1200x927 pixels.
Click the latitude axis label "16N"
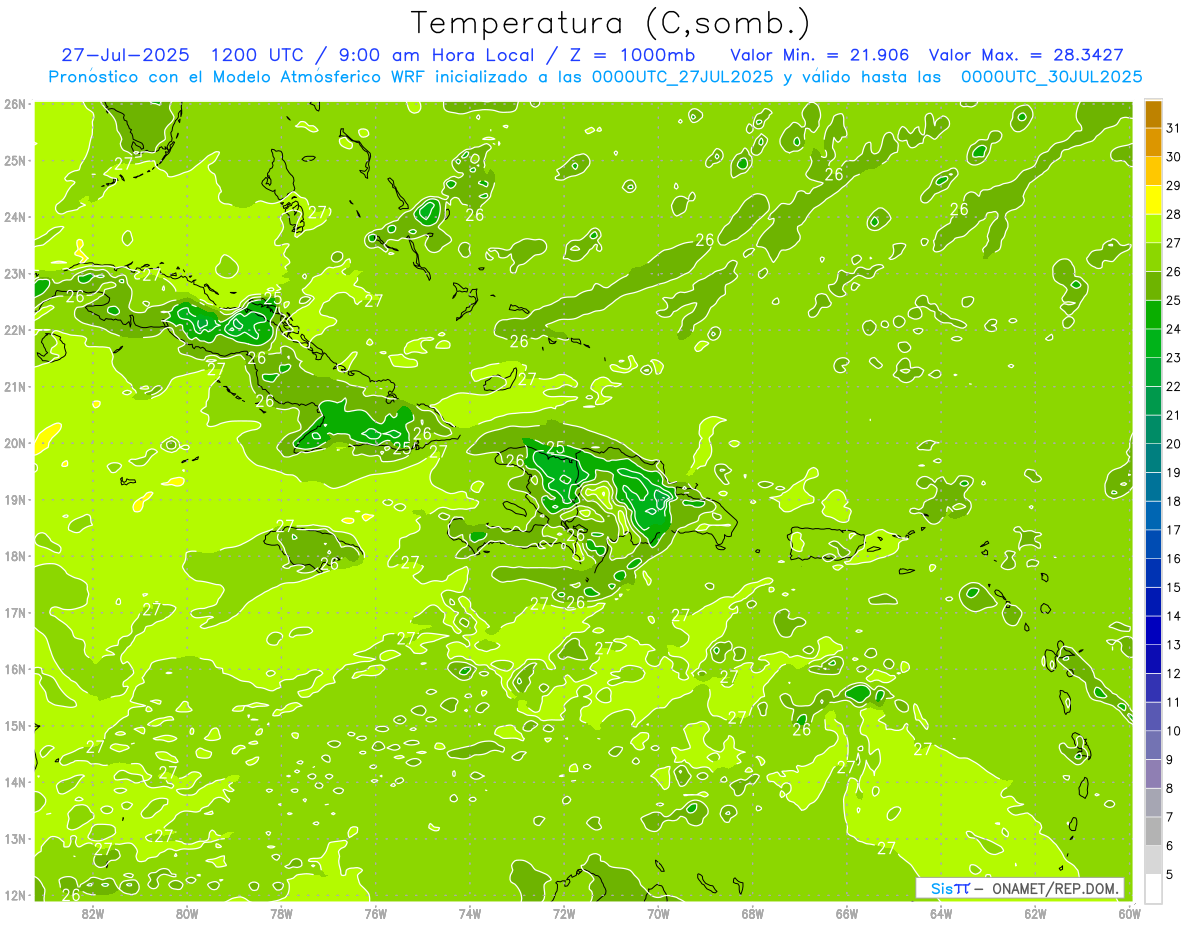[15, 669]
